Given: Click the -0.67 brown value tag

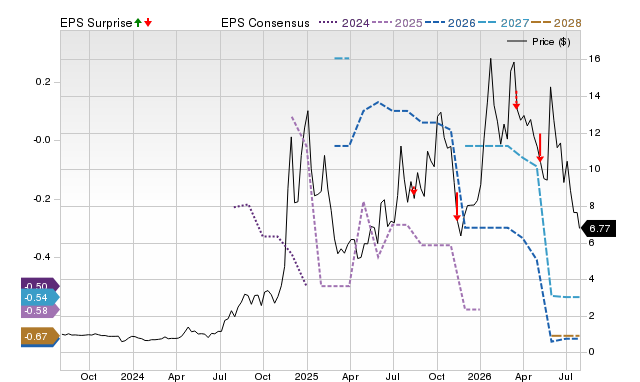Looking at the screenshot, I should (40, 337).
